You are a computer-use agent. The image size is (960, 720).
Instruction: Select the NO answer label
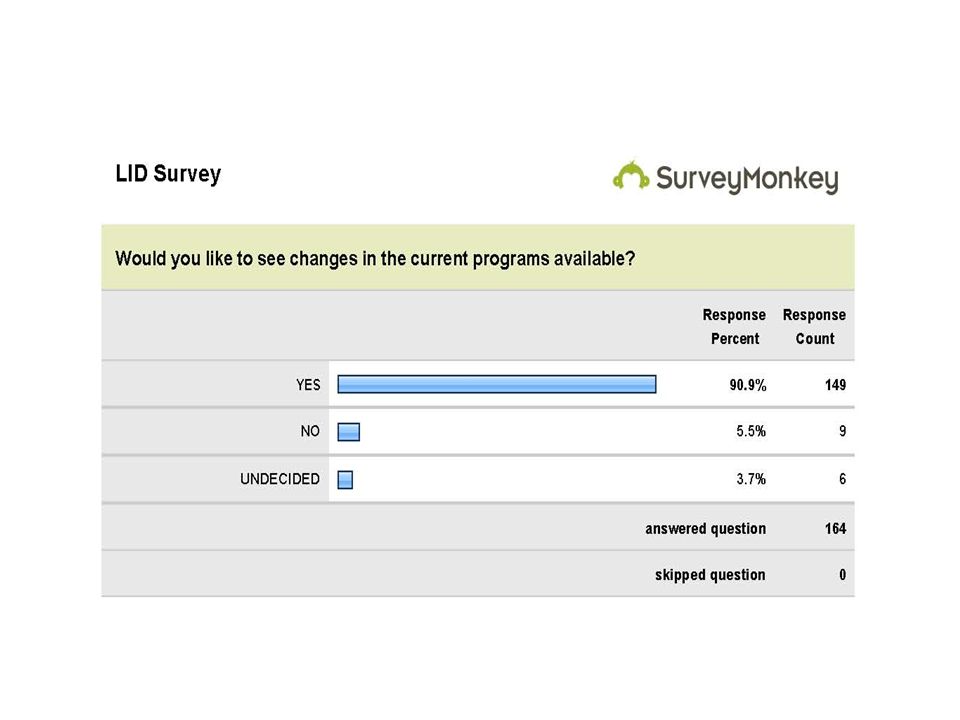[310, 431]
